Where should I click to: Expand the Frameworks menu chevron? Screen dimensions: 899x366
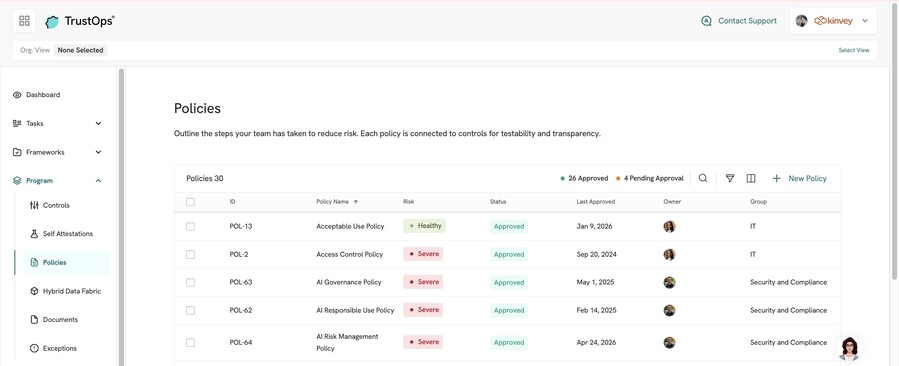point(98,152)
